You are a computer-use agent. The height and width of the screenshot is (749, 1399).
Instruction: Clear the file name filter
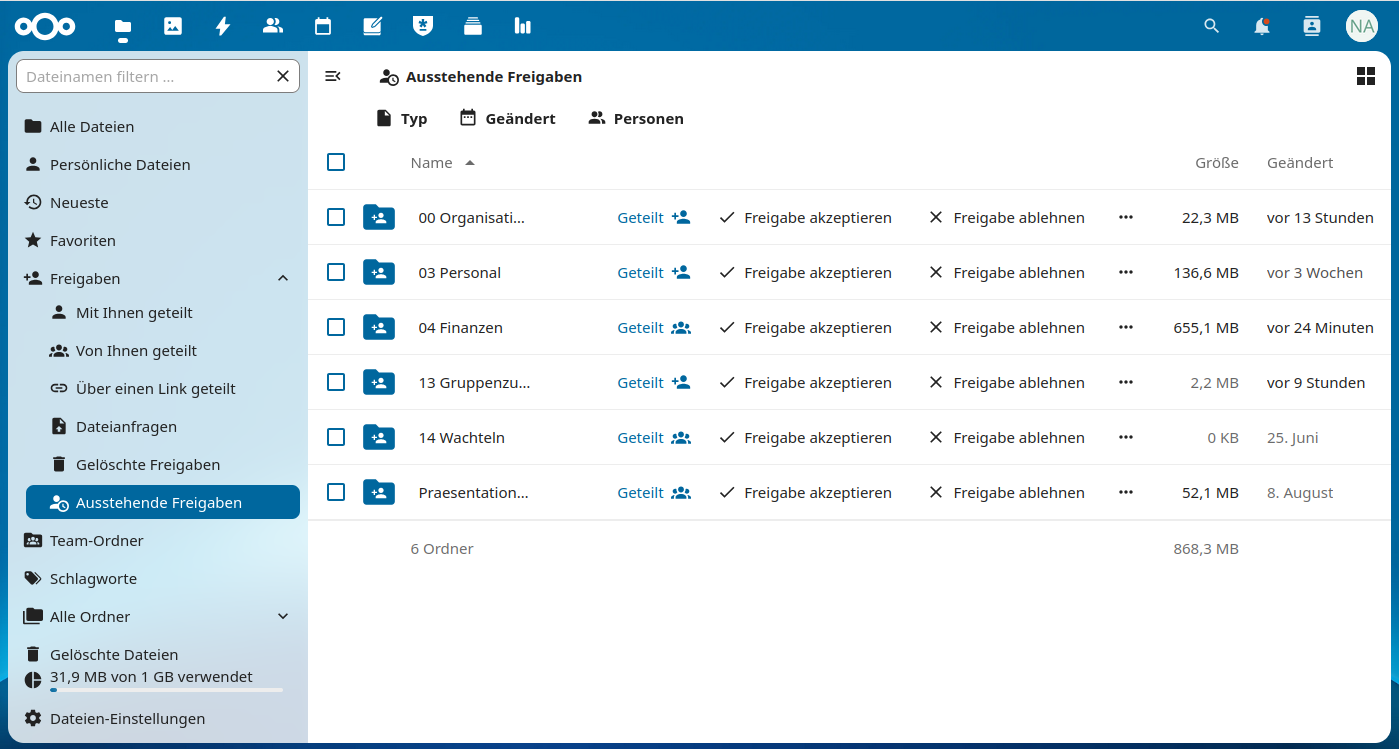pyautogui.click(x=283, y=77)
